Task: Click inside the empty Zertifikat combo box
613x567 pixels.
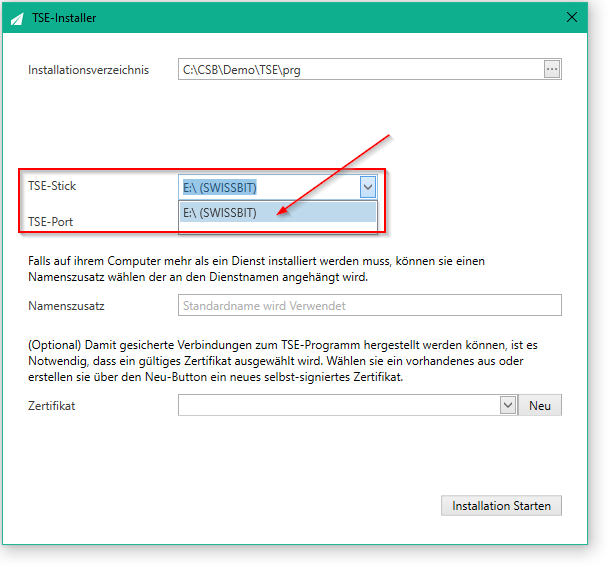Action: (x=339, y=405)
